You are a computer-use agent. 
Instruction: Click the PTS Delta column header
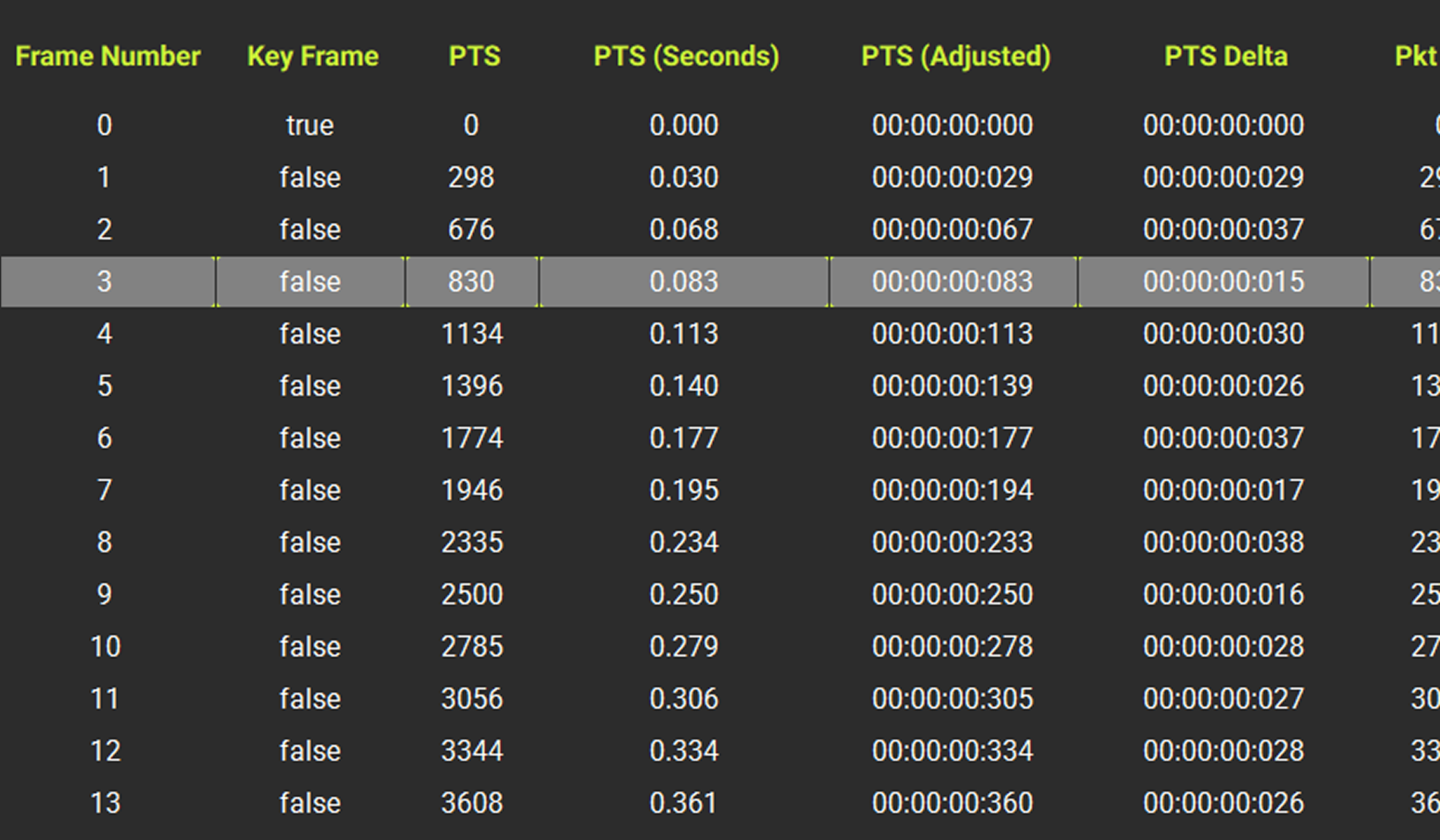pyautogui.click(x=1225, y=56)
